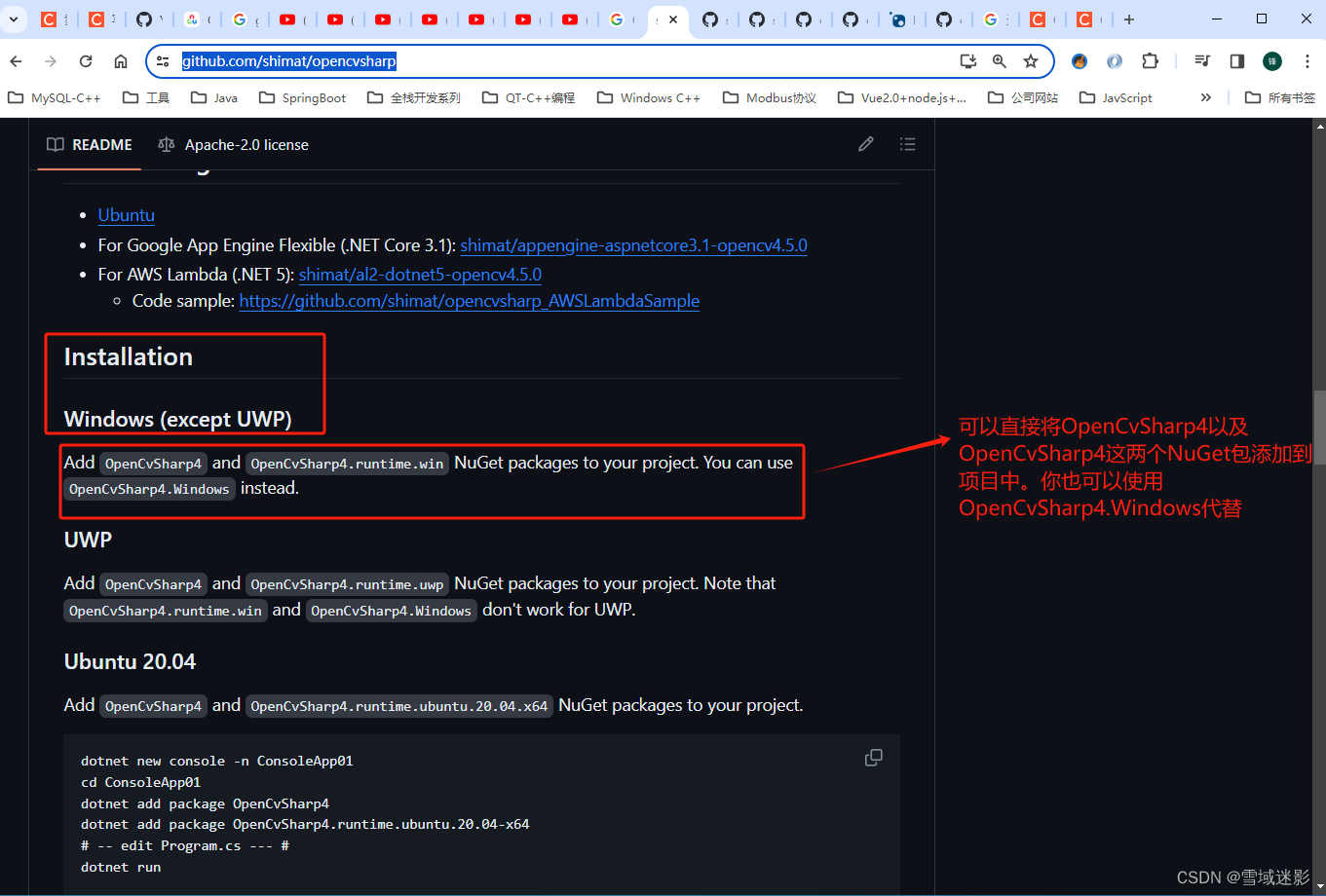This screenshot has width=1326, height=896.
Task: Open the JavScript bookmark folder
Action: pyautogui.click(x=1116, y=97)
